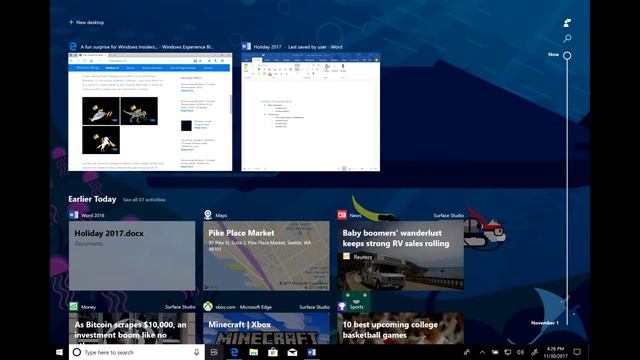640x360 pixels.
Task: Expand the hidden system tray icons chevron
Action: (x=482, y=352)
